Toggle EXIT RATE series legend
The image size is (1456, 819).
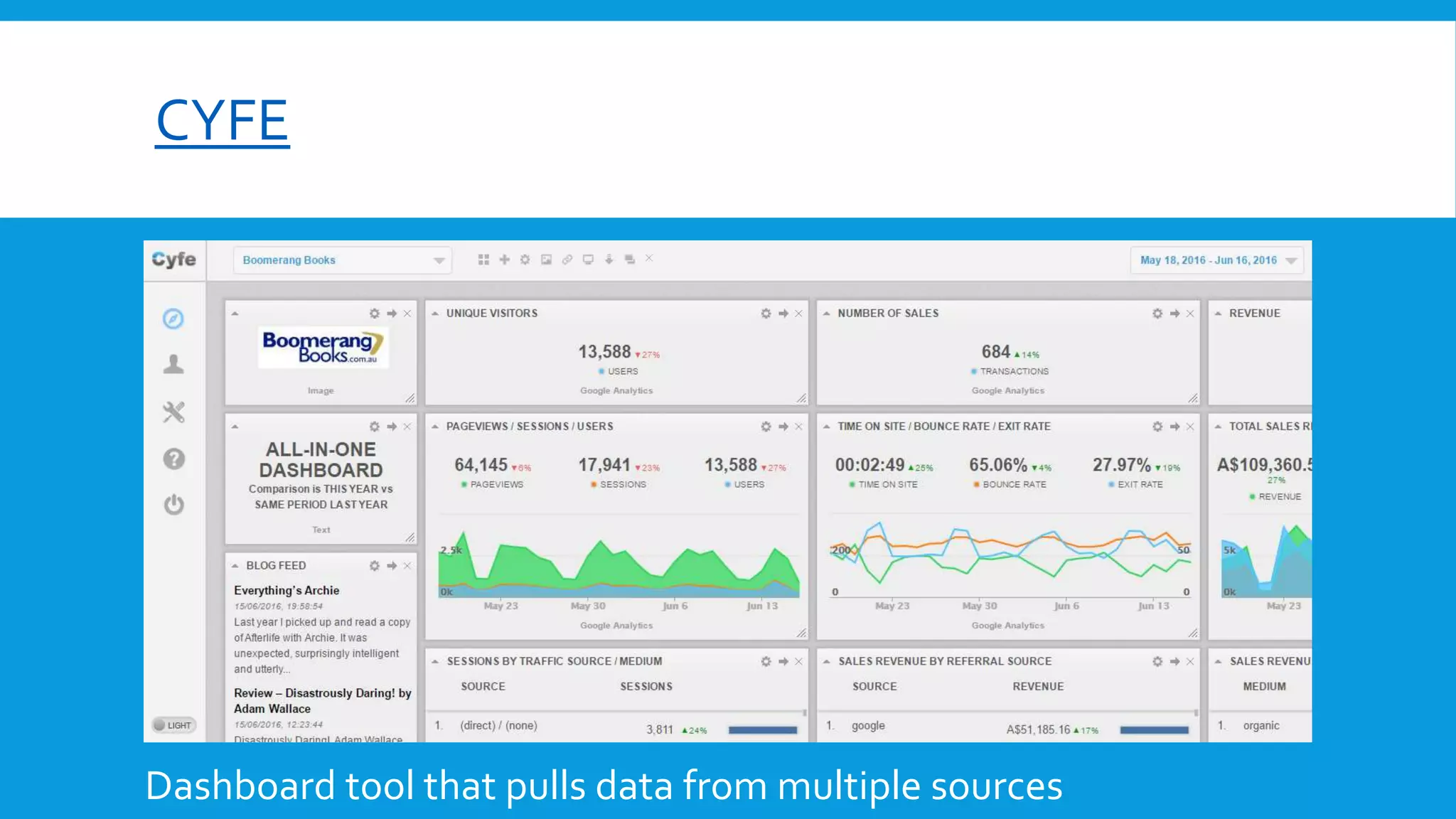click(x=1135, y=485)
